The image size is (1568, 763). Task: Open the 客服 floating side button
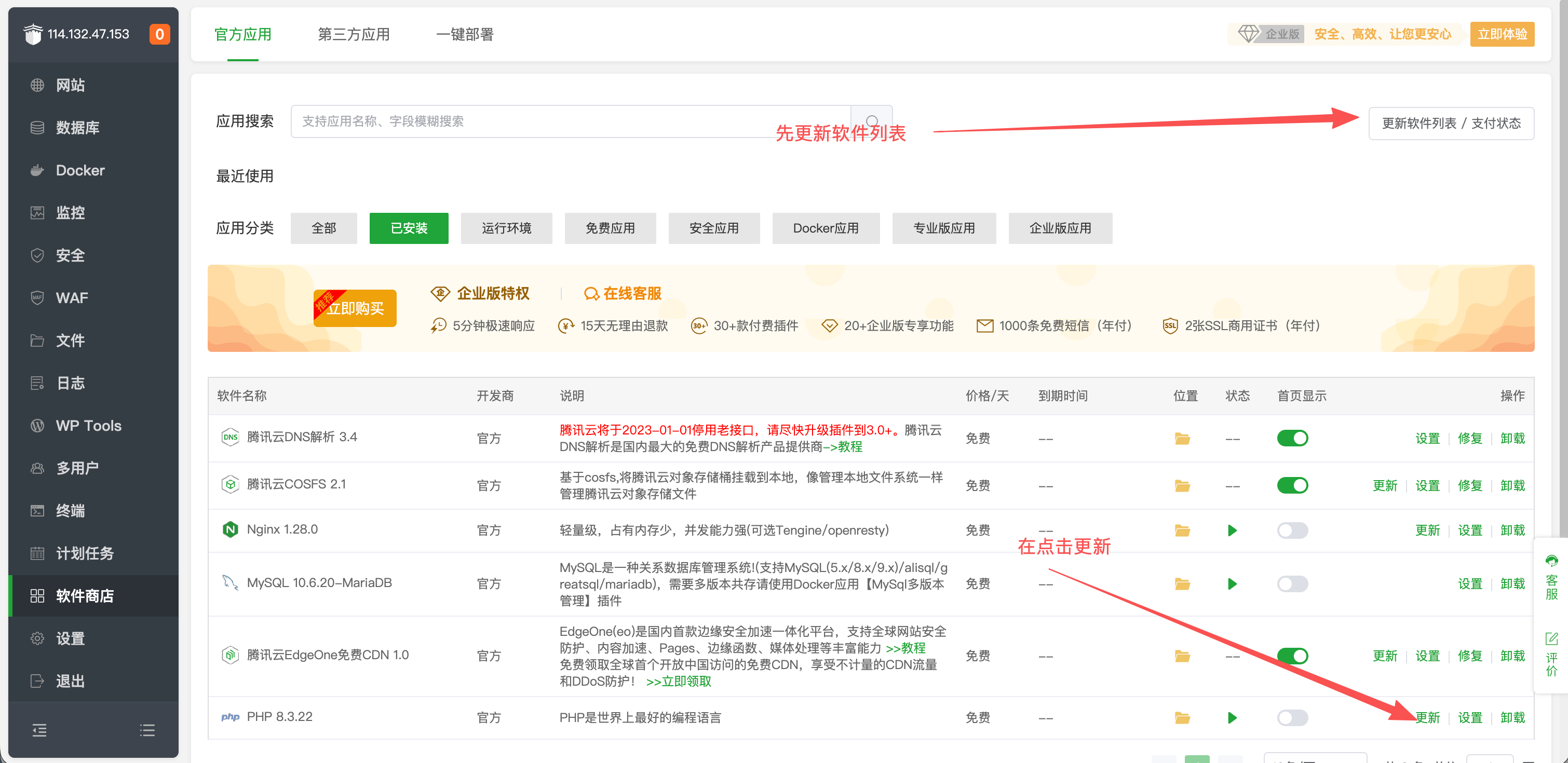pyautogui.click(x=1551, y=577)
